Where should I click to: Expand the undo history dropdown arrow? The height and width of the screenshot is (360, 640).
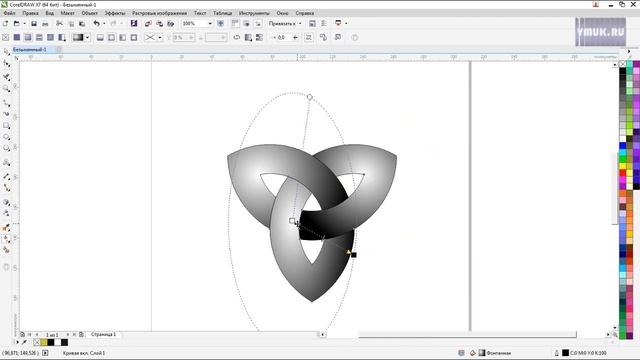coord(104,24)
